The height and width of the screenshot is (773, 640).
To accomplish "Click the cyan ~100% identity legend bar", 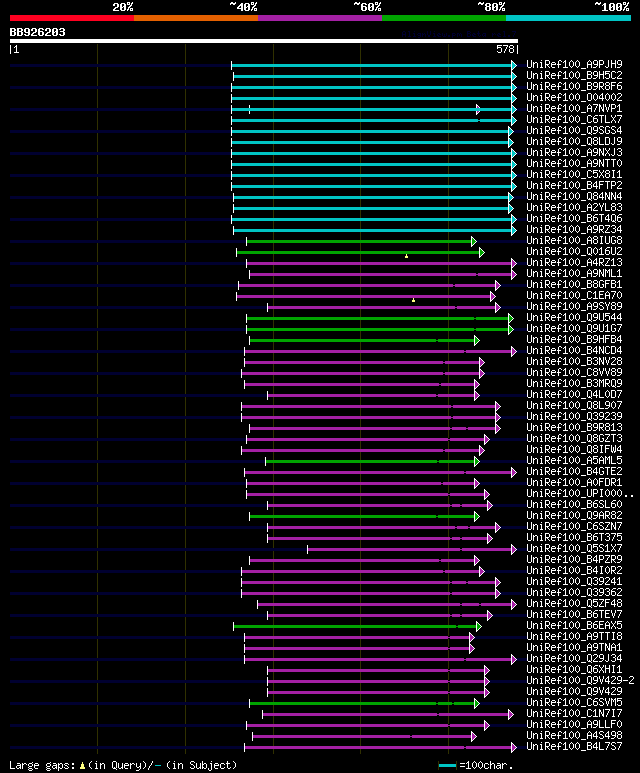I will tap(568, 18).
